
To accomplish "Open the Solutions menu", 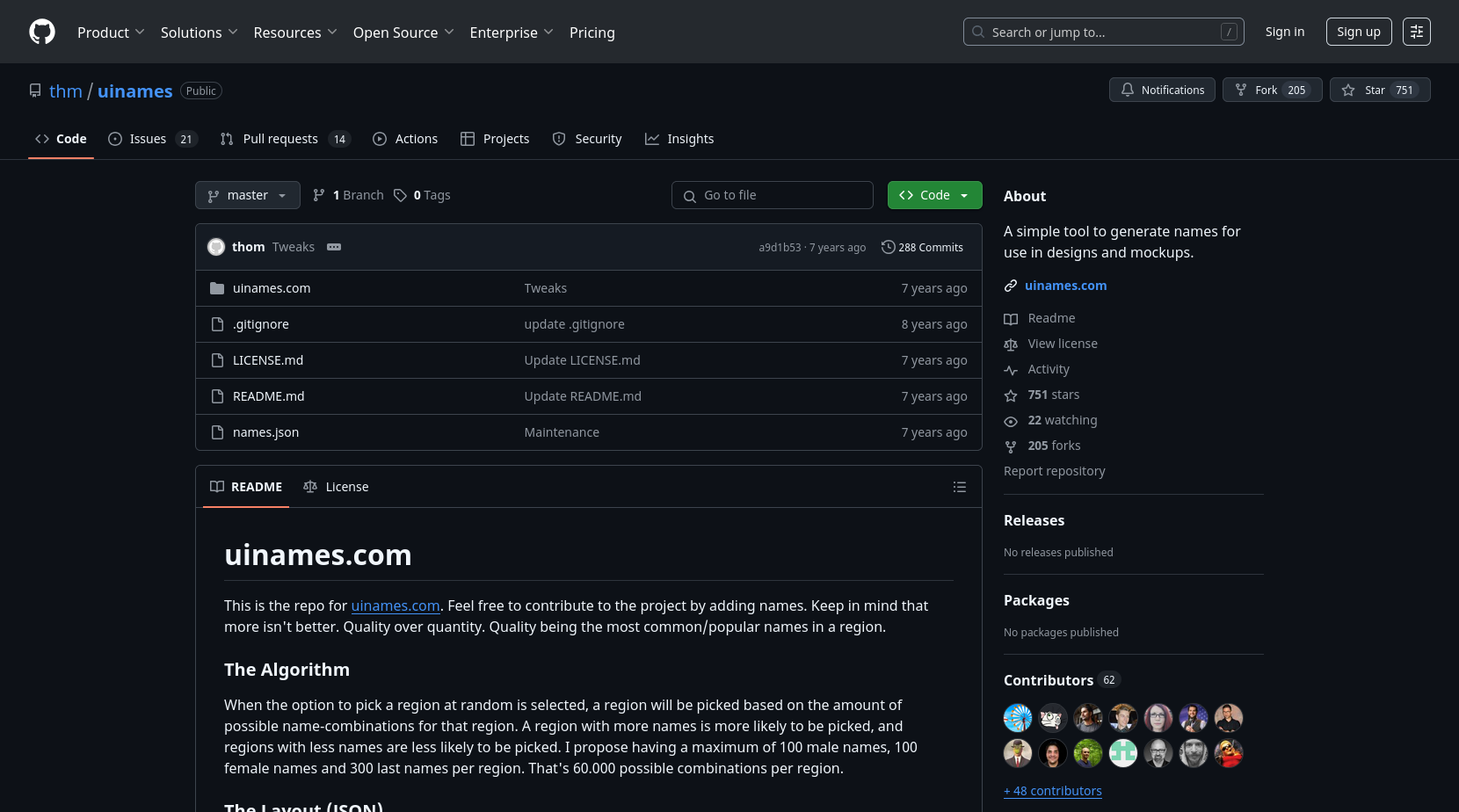I will click(199, 33).
